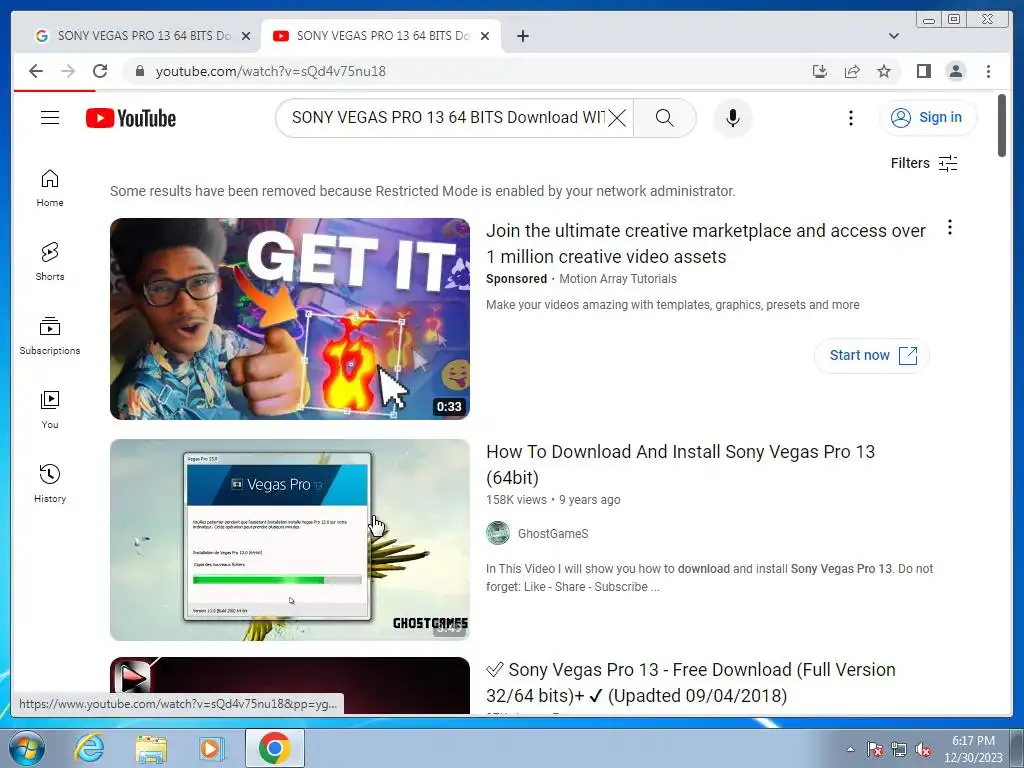Viewport: 1024px width, 768px height.
Task: Click the GhostGameS channel avatar
Action: [498, 533]
